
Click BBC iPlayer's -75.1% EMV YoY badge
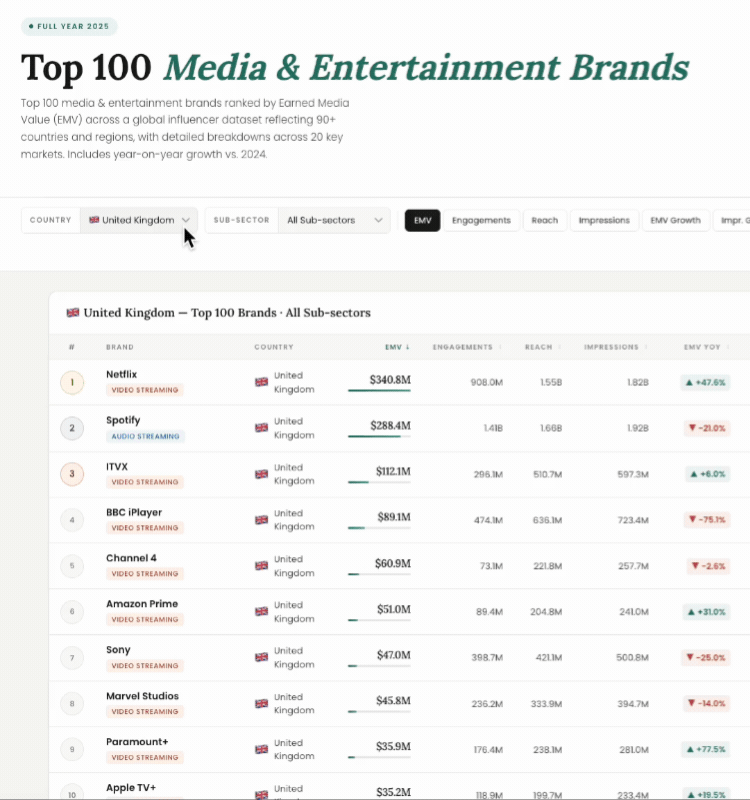point(707,520)
